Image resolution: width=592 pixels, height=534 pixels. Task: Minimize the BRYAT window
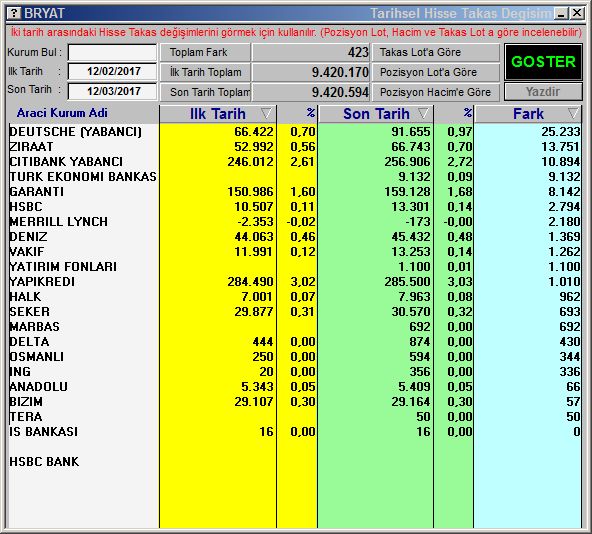[561, 14]
